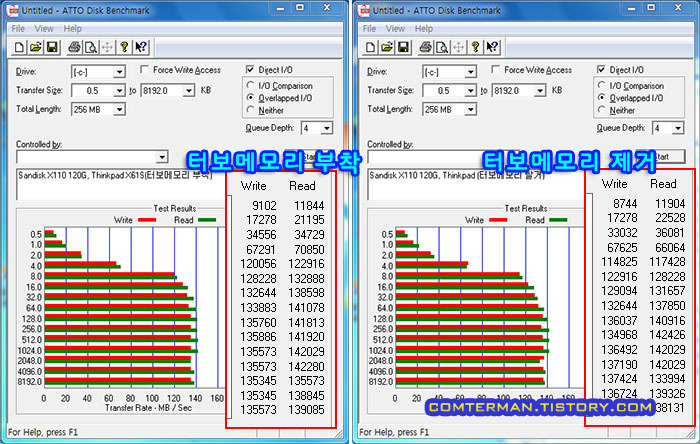Open Transfer Size 0.5 dropdown in left window
The height and width of the screenshot is (444, 700).
click(x=119, y=91)
